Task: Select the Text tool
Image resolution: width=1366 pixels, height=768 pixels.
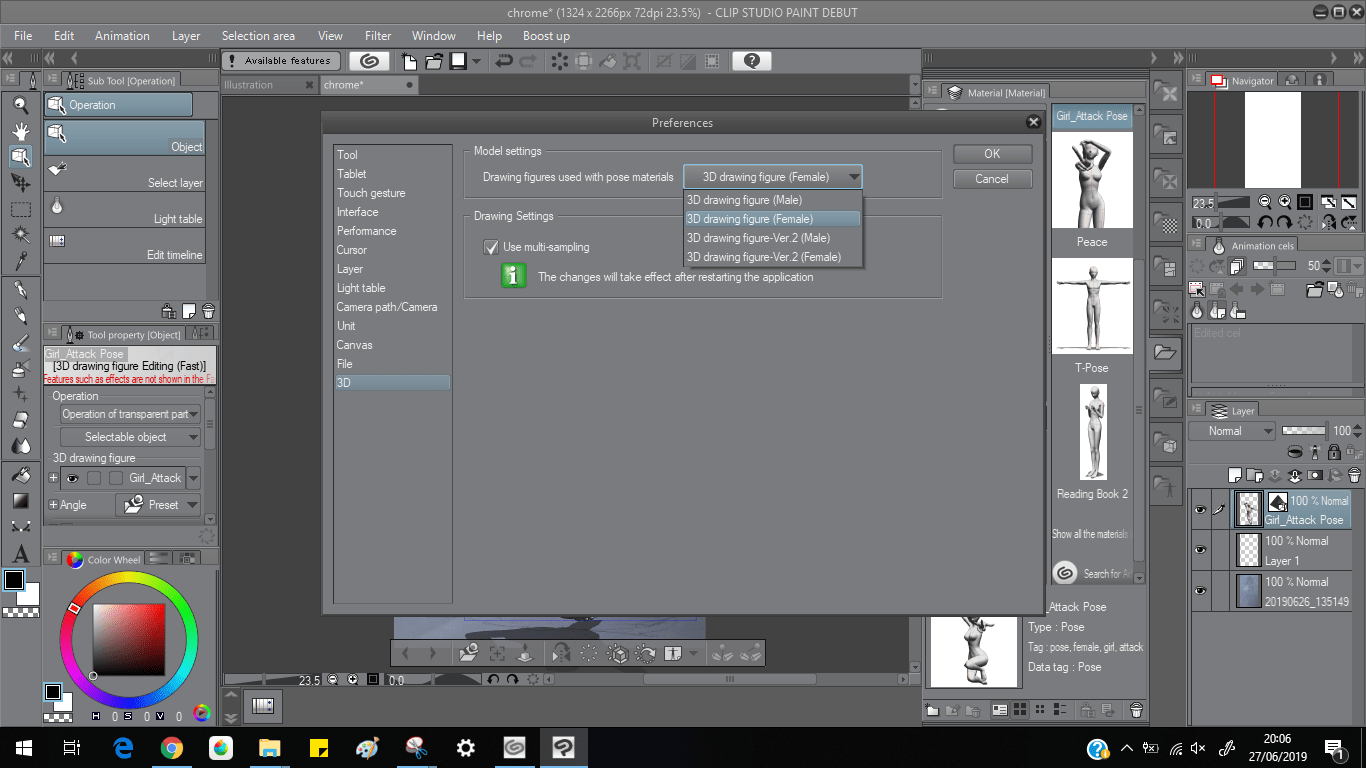Action: [20, 553]
